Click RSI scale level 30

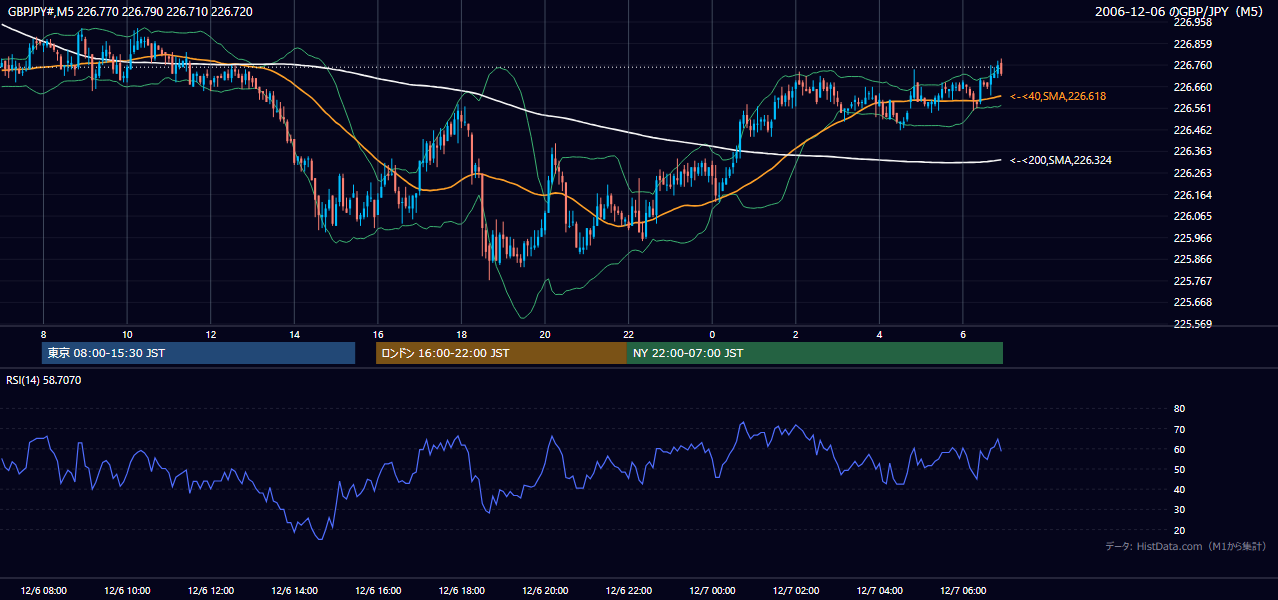(x=1179, y=510)
